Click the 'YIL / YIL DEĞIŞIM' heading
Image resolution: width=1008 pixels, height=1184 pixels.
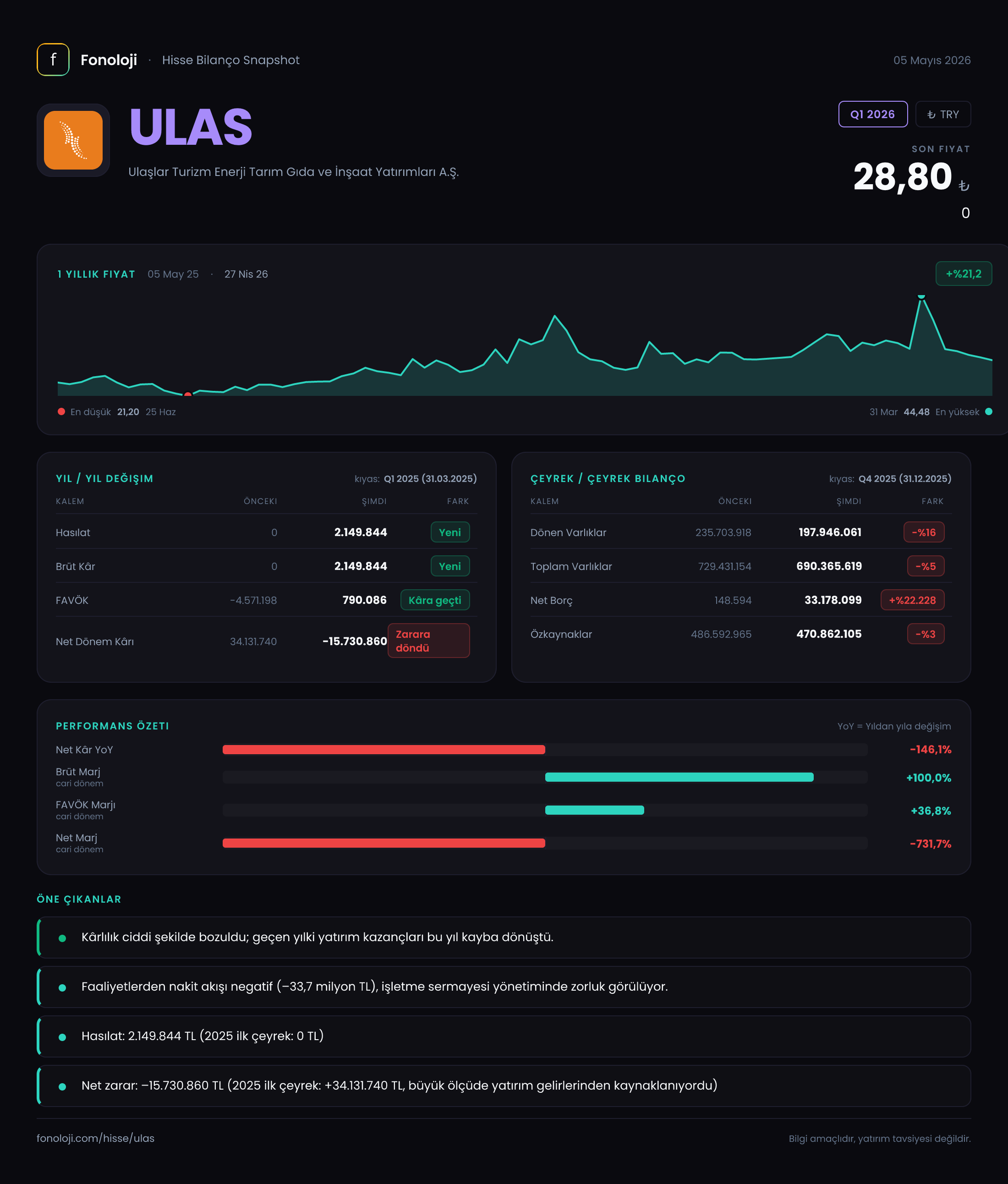(104, 479)
